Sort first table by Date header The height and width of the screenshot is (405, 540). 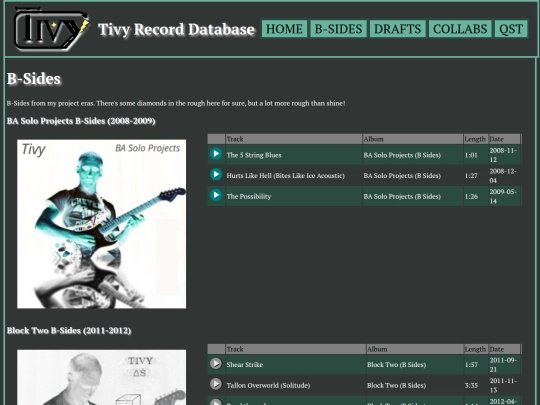(x=504, y=139)
